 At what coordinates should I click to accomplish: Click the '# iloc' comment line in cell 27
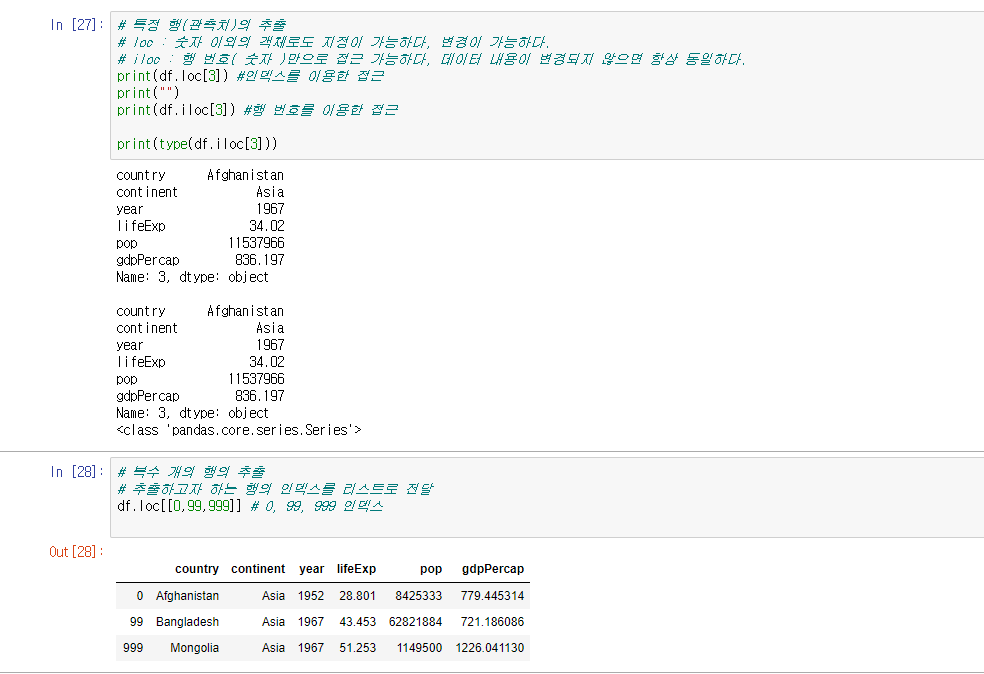point(431,59)
